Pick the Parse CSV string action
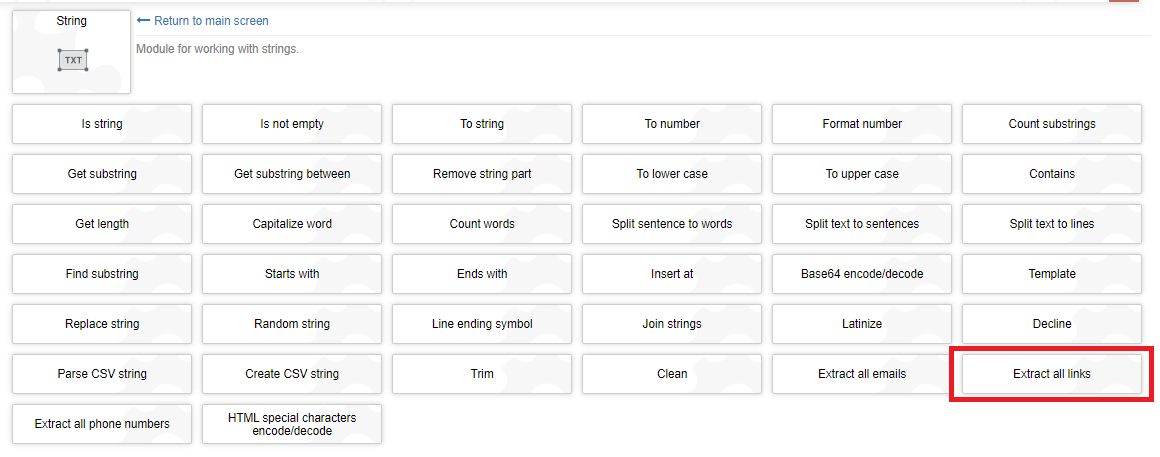 [x=102, y=374]
